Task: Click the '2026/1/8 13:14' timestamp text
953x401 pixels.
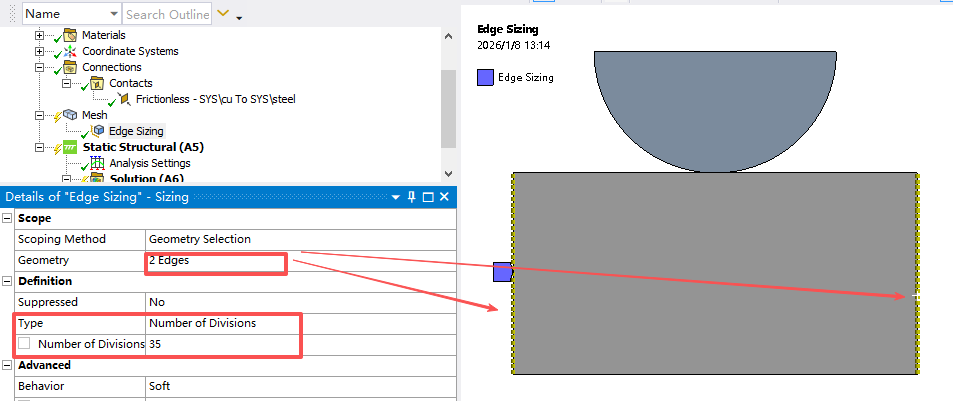Action: pyautogui.click(x=514, y=45)
